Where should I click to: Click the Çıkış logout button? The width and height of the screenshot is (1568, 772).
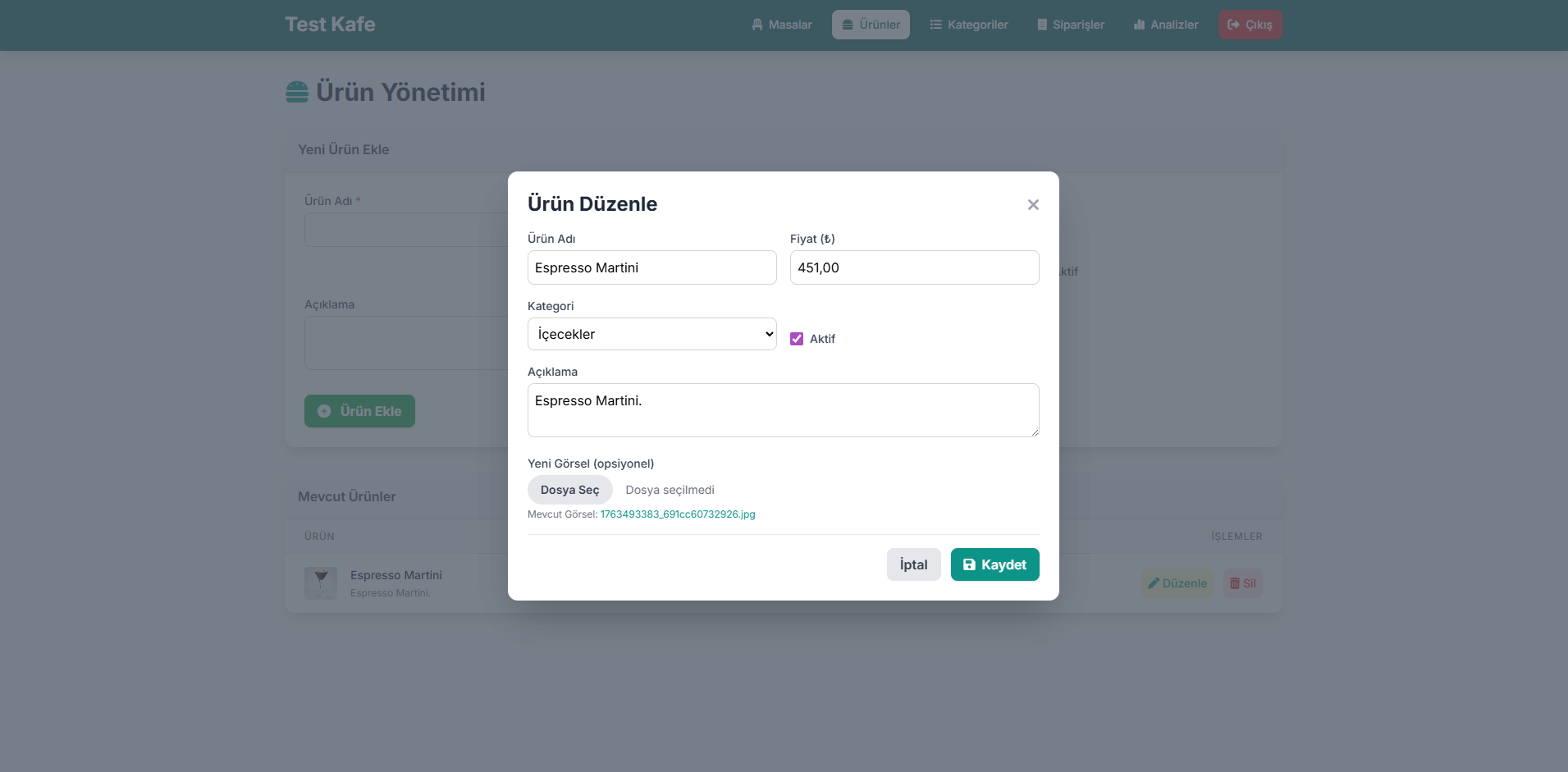1250,25
